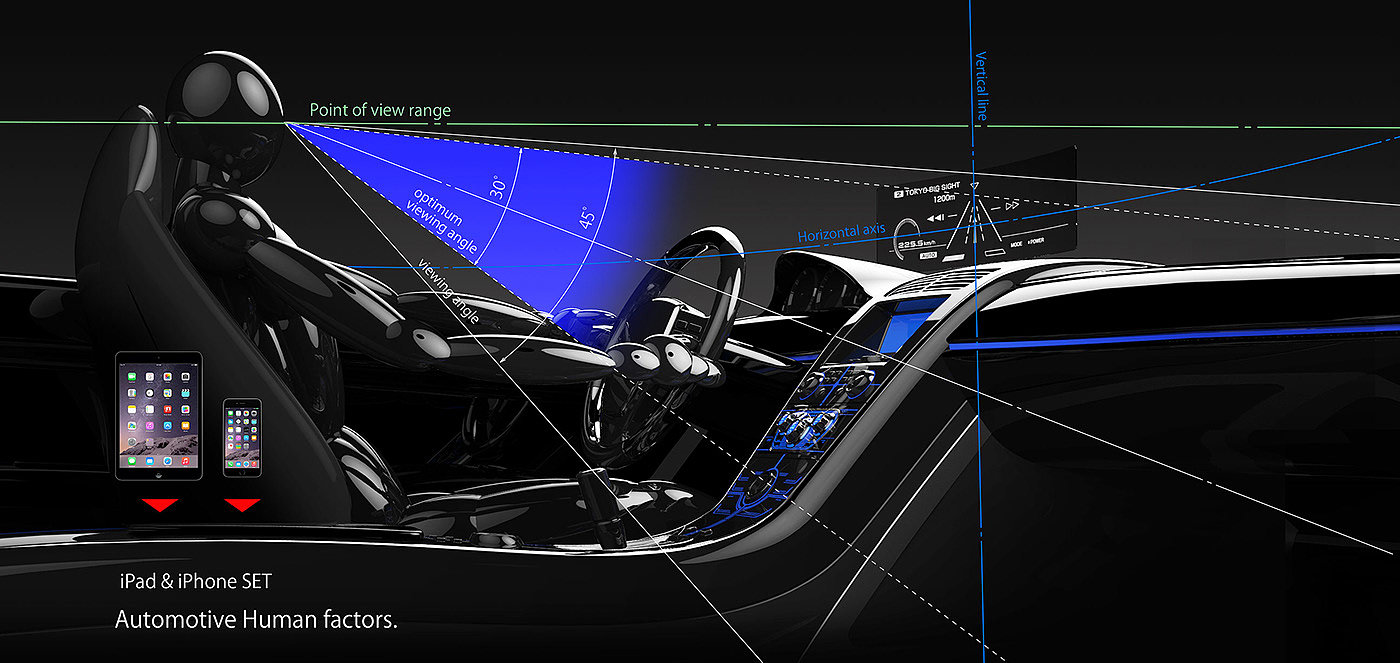Select the rewind icon on the HUD display

pyautogui.click(x=935, y=217)
